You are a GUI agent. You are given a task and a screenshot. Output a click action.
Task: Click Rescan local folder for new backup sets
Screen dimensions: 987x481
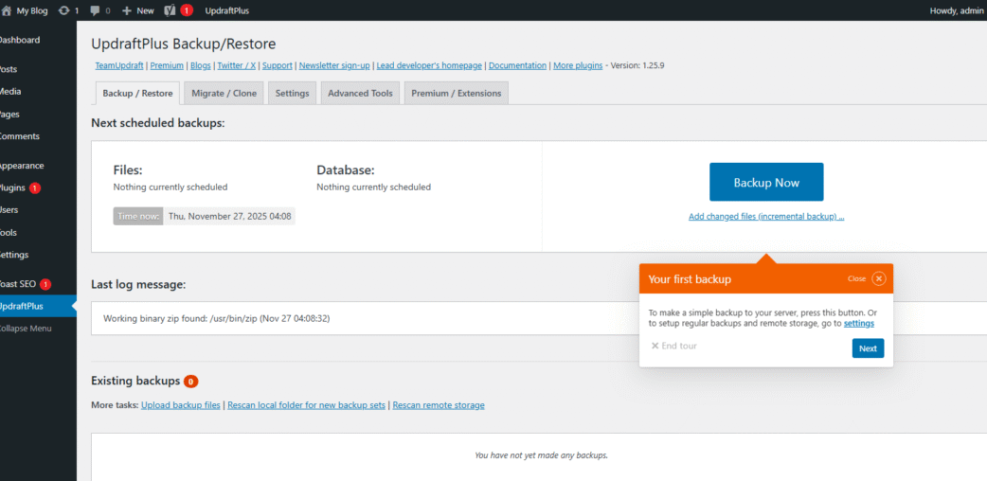[x=307, y=405]
